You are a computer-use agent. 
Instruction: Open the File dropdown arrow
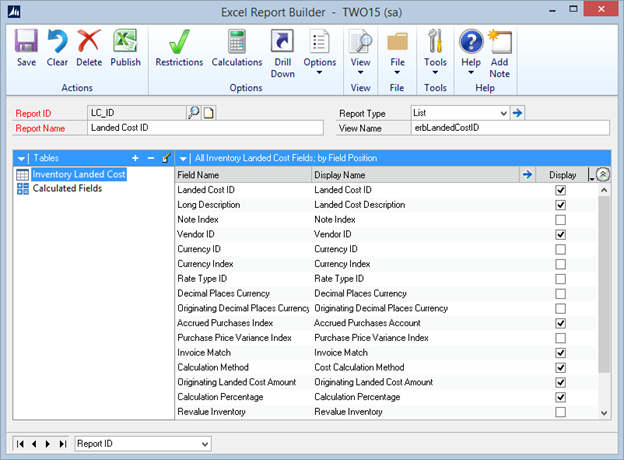coord(397,73)
